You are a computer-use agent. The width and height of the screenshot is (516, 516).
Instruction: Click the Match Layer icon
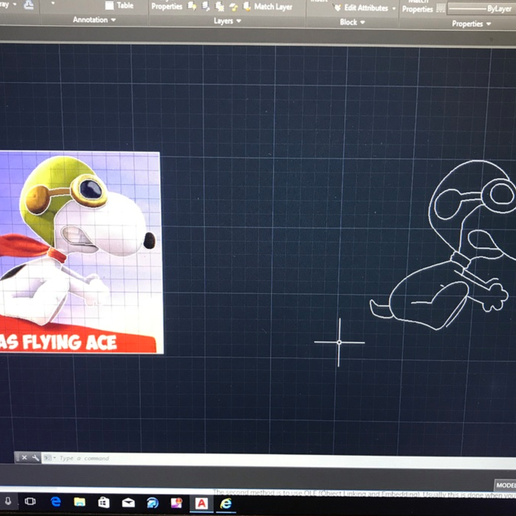pyautogui.click(x=247, y=7)
